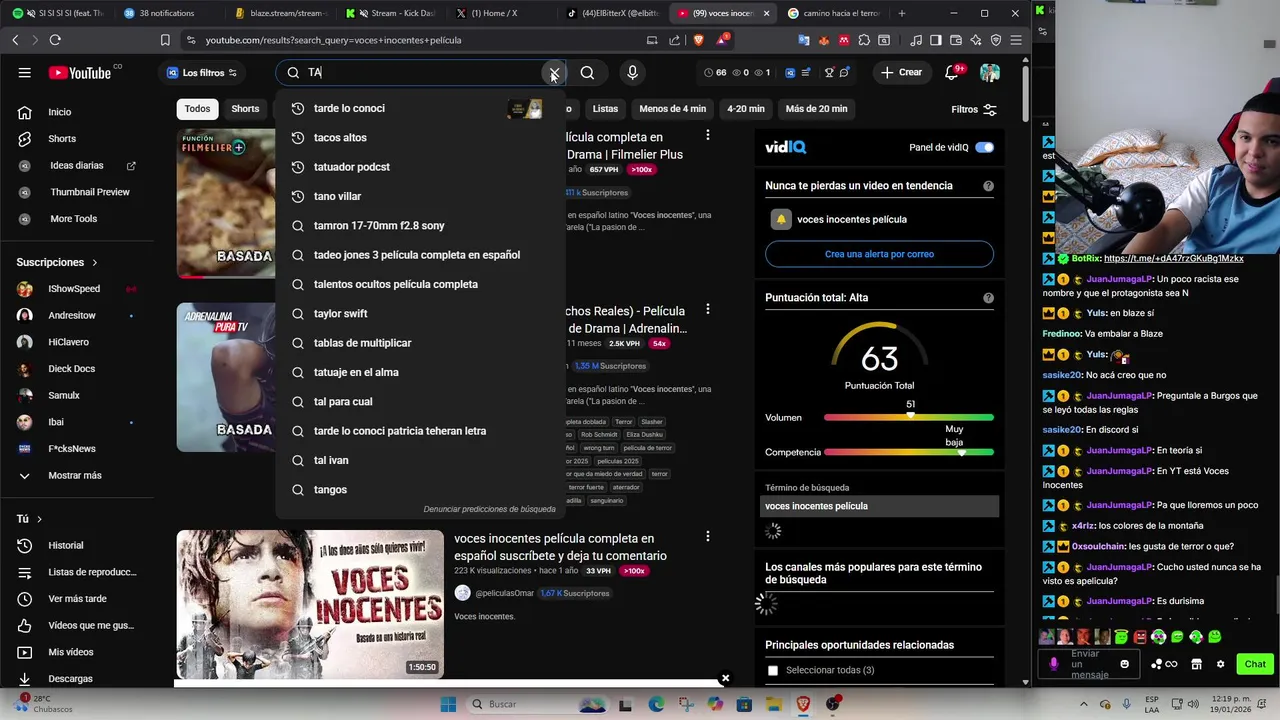
Task: Select the Todos filter chip
Action: point(197,109)
